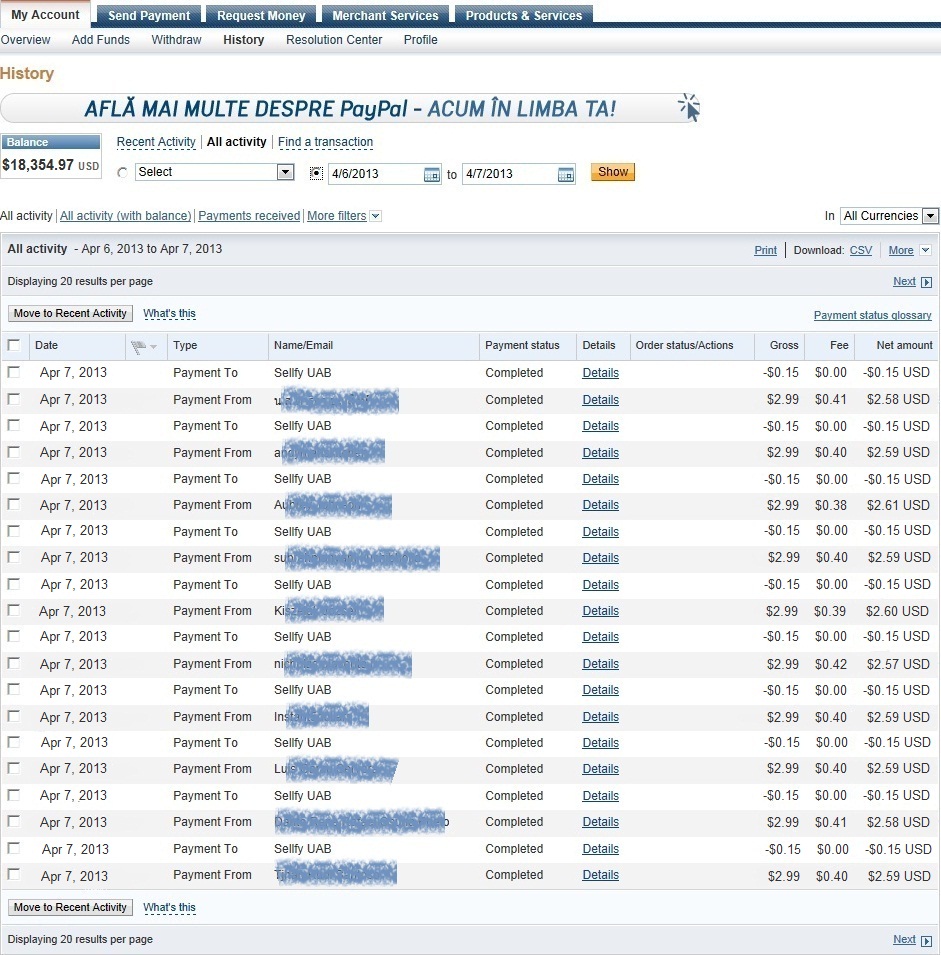Open the Withdraw submenu
Image resolution: width=941 pixels, height=955 pixels.
click(x=177, y=40)
